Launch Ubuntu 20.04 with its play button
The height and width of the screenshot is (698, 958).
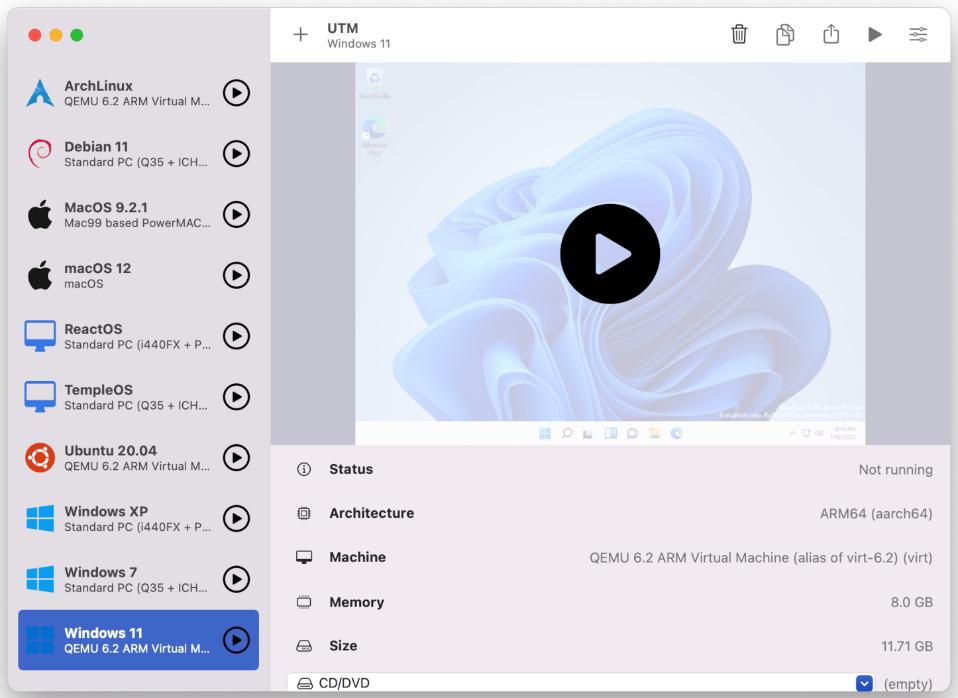coord(236,458)
